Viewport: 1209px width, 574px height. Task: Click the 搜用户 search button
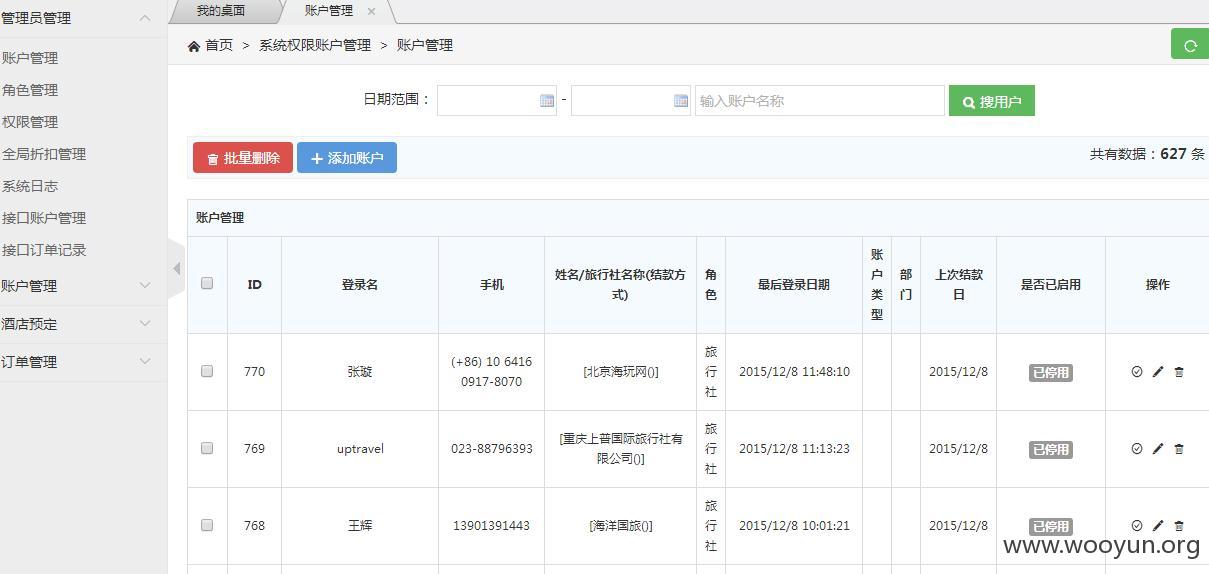pyautogui.click(x=992, y=101)
